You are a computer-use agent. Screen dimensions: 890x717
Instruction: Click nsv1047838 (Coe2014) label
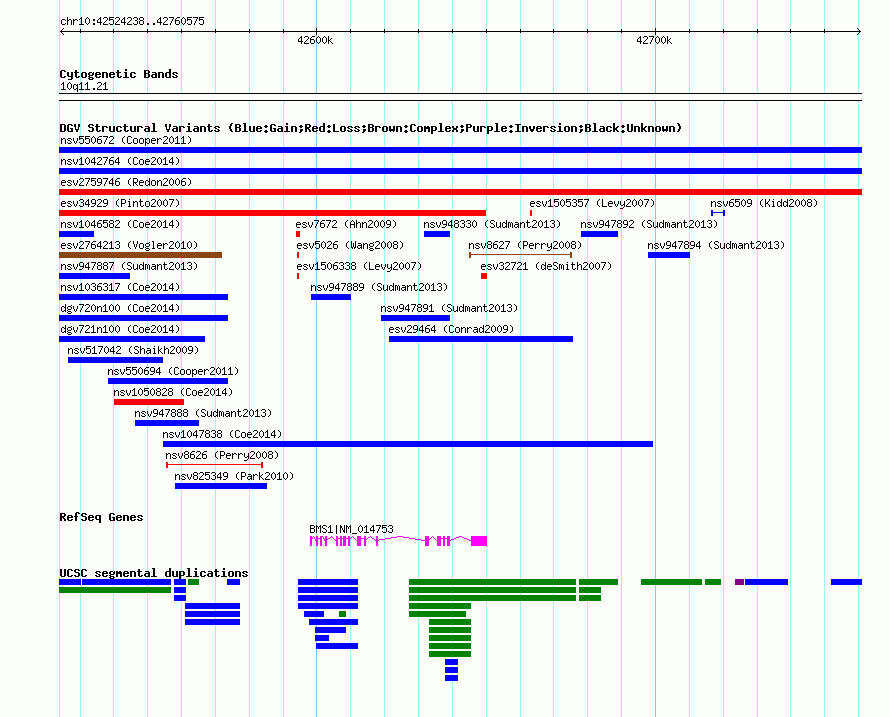click(222, 434)
